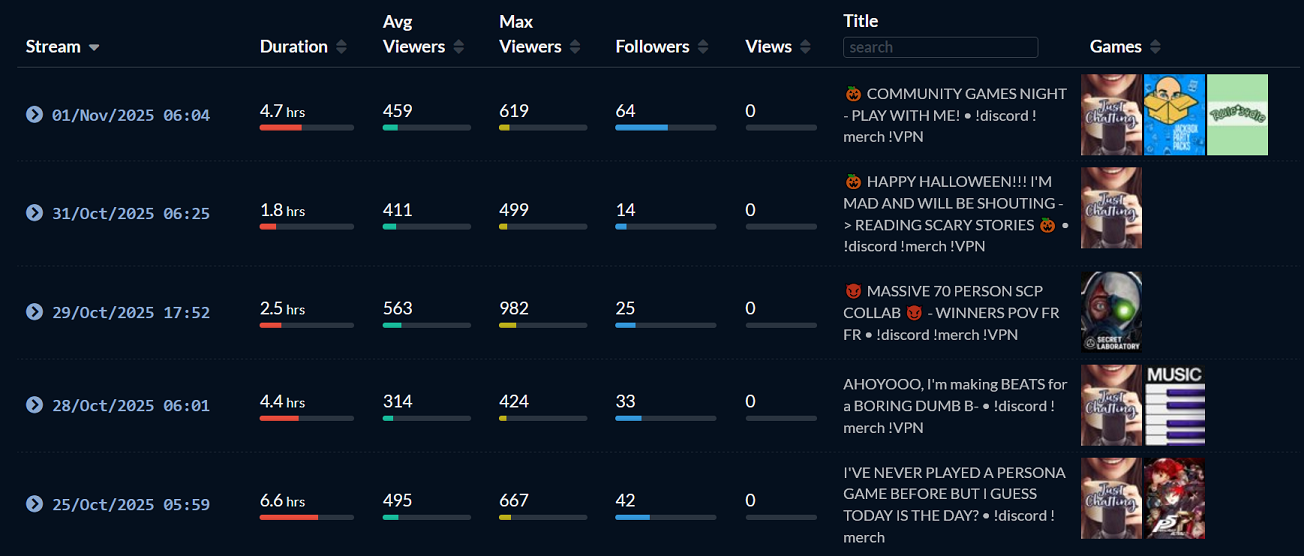Select avg viewers value 495

point(398,500)
